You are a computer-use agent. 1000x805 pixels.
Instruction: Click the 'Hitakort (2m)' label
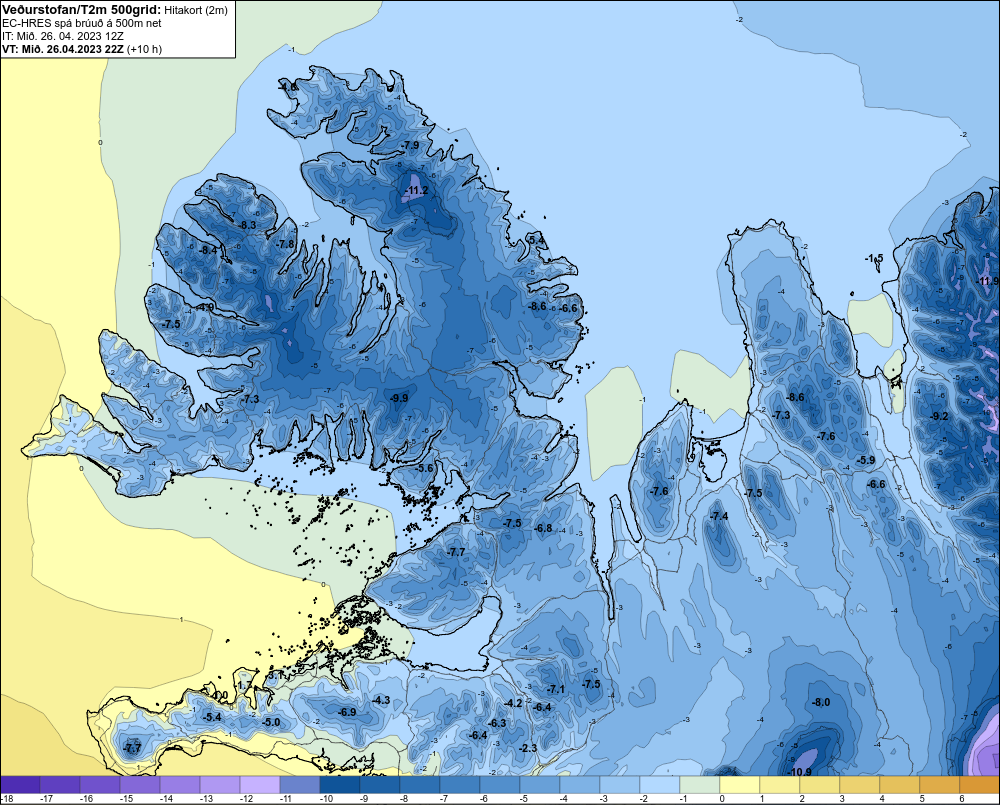pos(196,10)
